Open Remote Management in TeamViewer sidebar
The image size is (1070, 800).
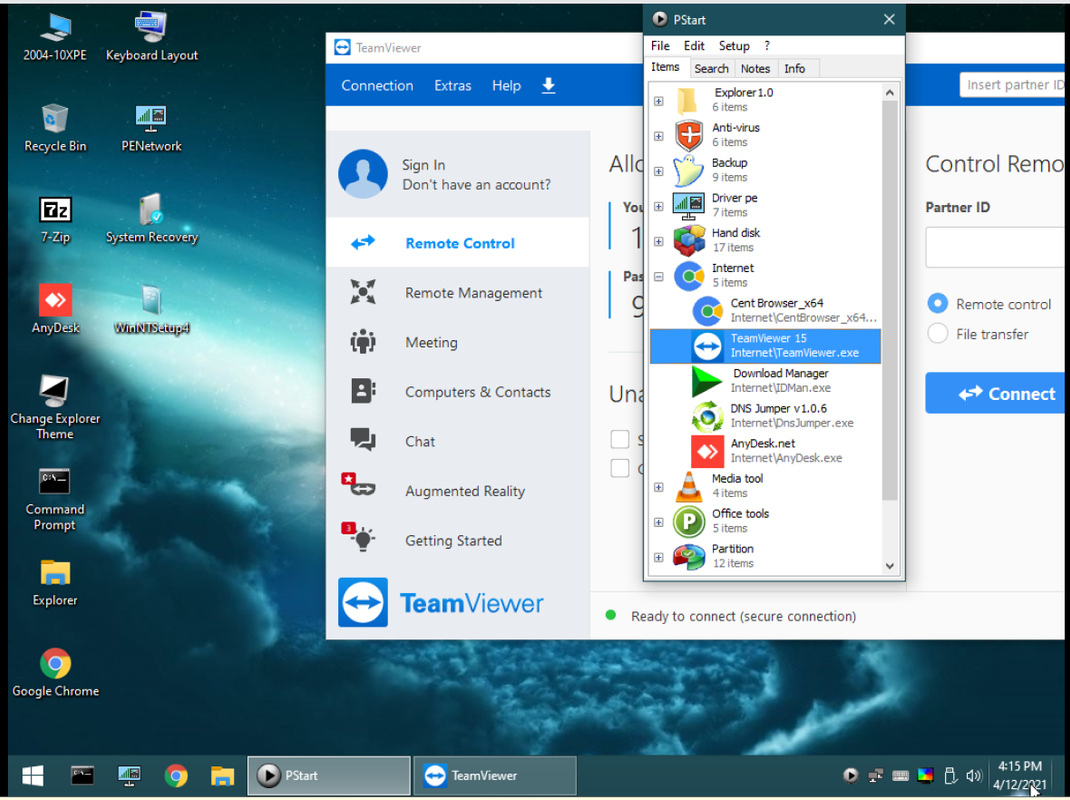click(458, 293)
